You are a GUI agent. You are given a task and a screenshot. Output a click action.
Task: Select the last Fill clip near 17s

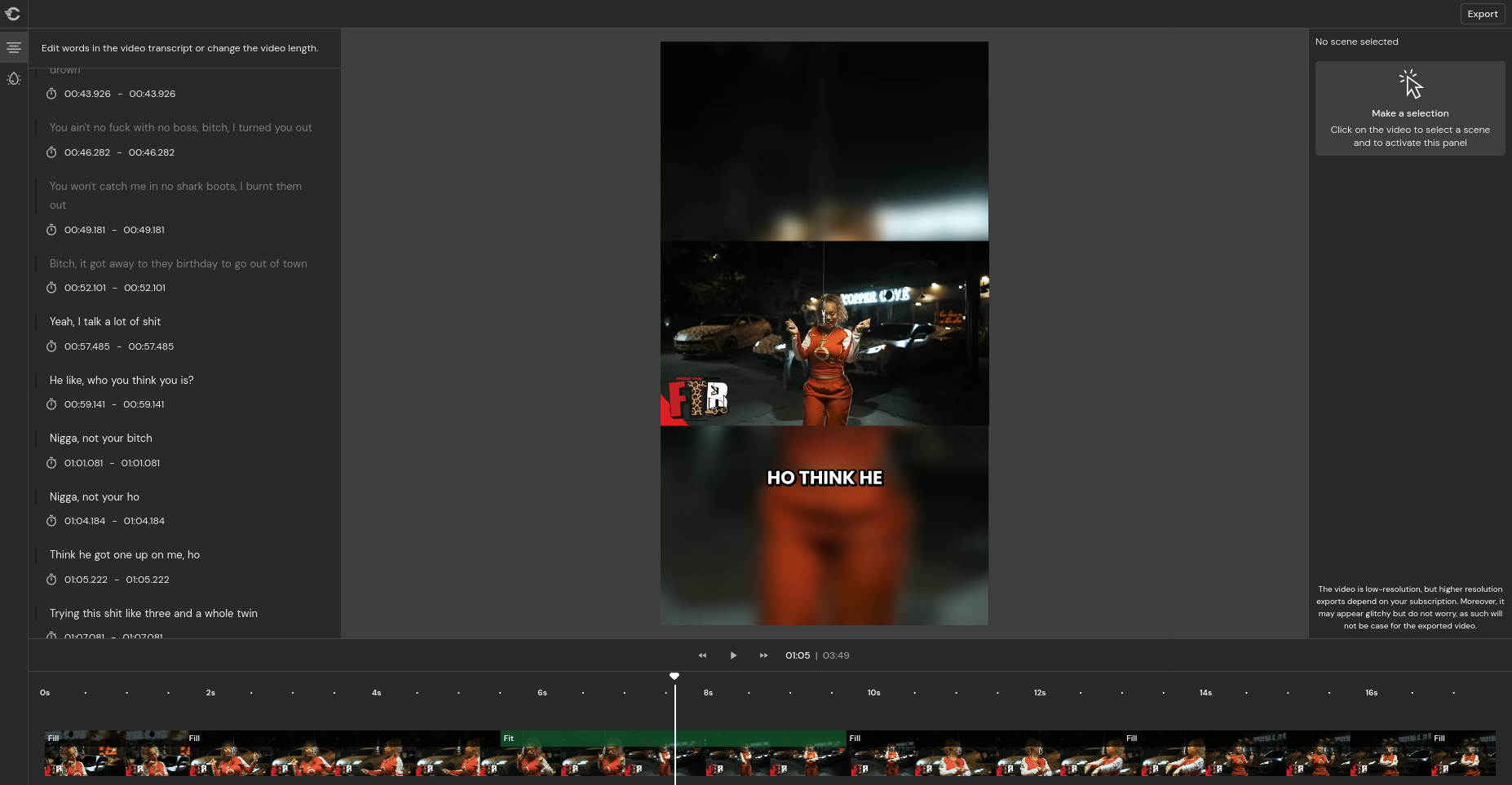[1464, 754]
